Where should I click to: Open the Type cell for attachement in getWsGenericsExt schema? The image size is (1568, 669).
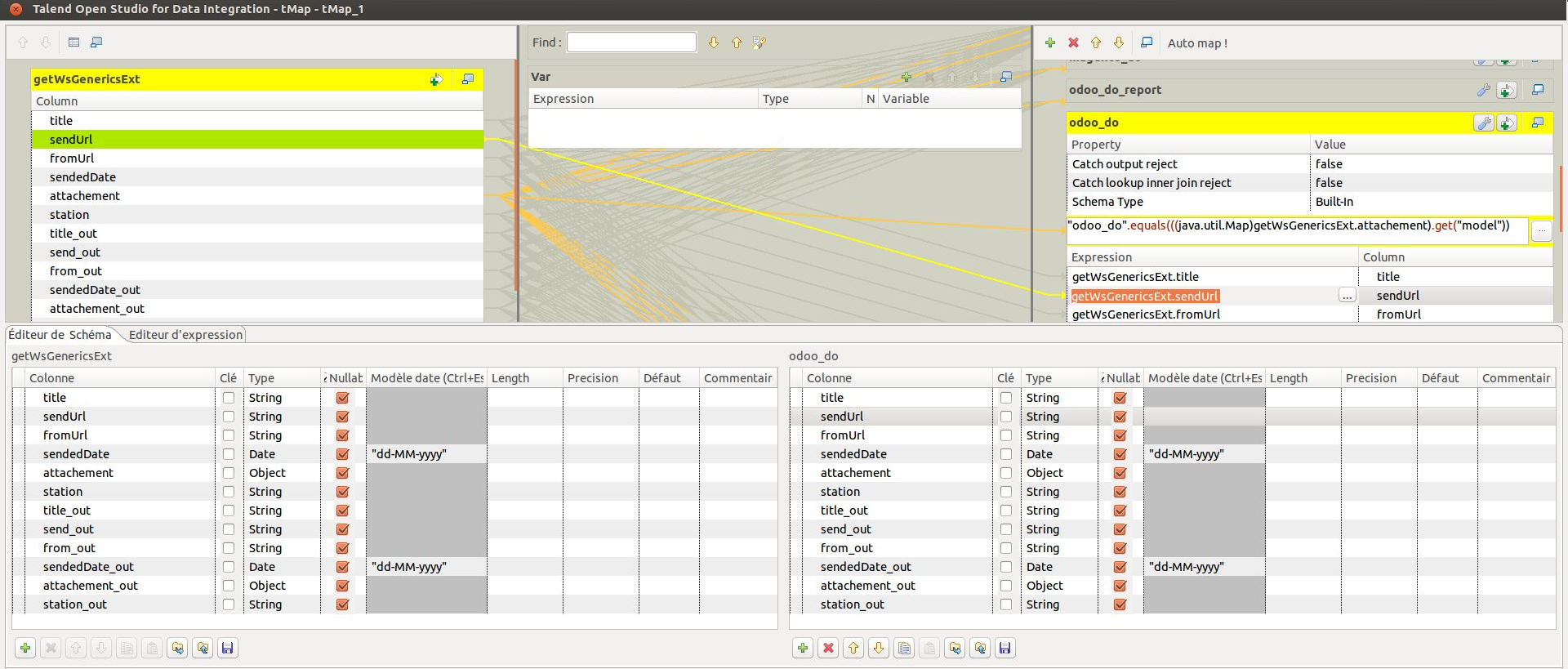coord(282,473)
